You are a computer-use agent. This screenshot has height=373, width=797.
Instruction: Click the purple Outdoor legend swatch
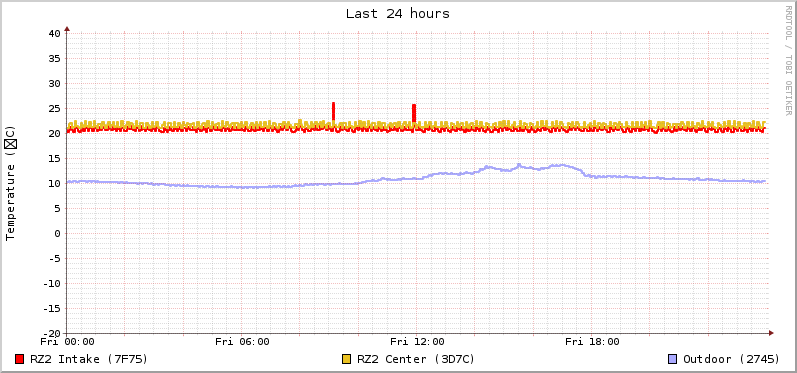(673, 359)
